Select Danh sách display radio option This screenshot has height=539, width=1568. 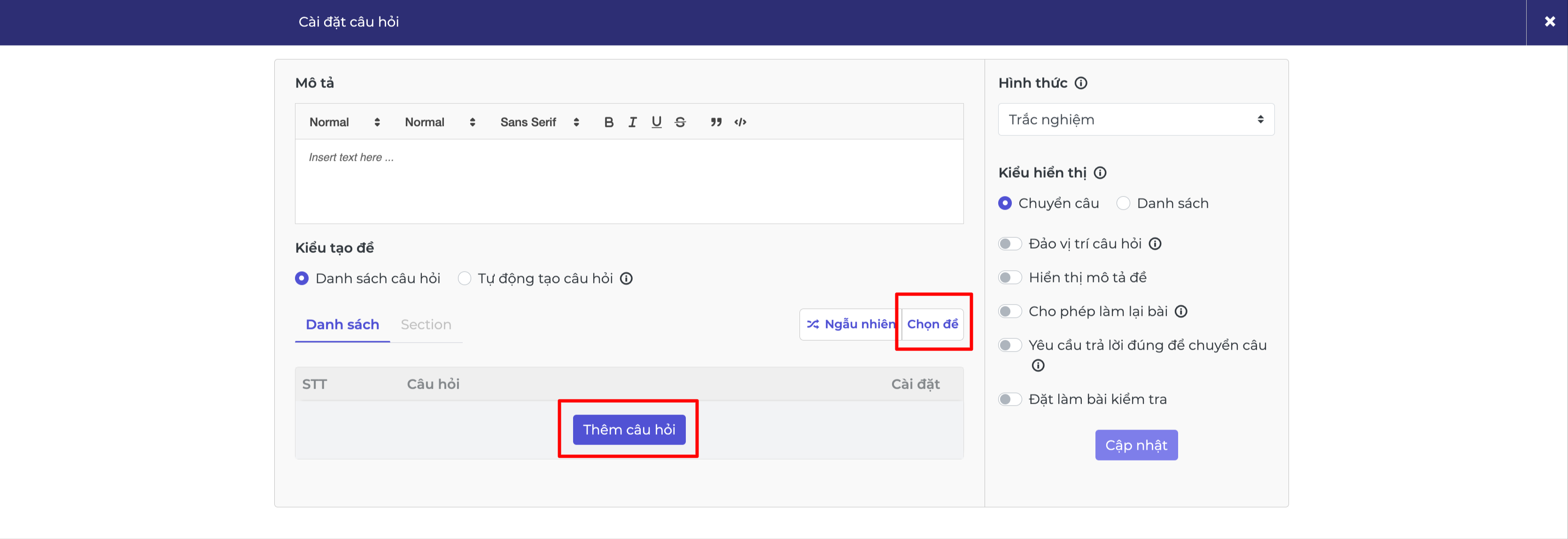(1123, 203)
